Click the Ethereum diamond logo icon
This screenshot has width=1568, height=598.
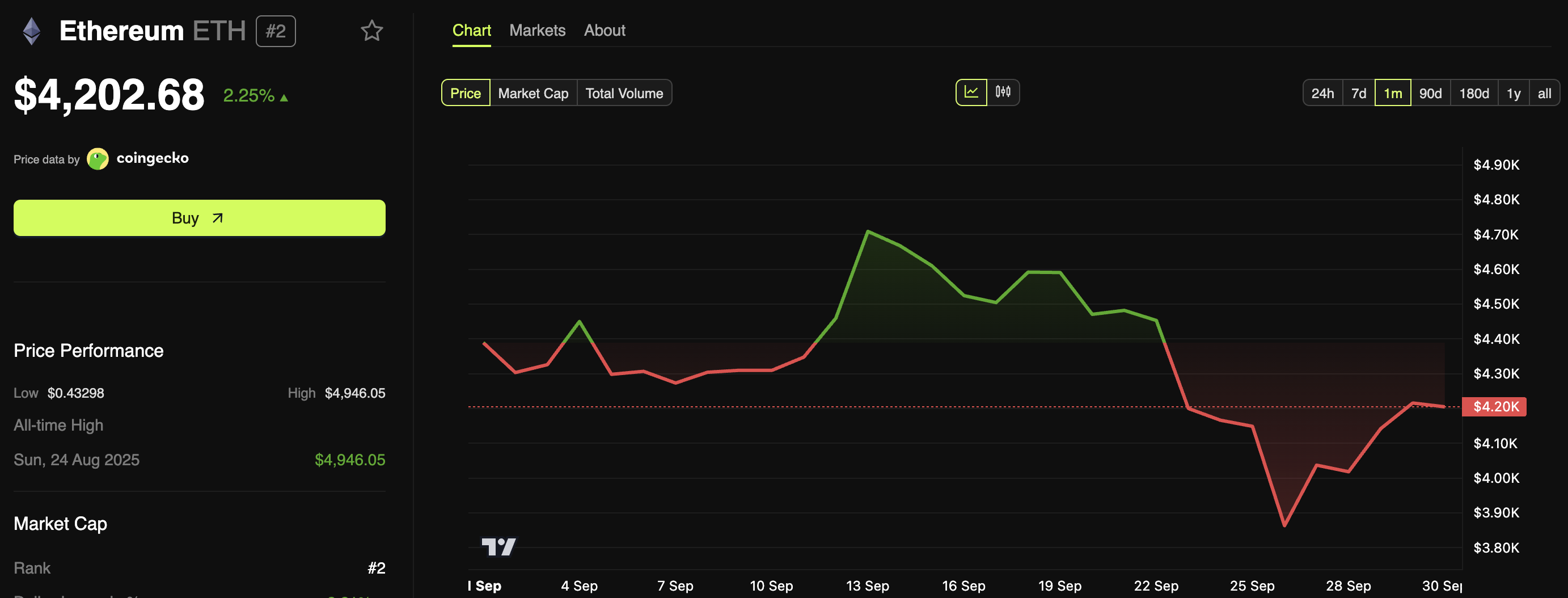click(x=32, y=31)
